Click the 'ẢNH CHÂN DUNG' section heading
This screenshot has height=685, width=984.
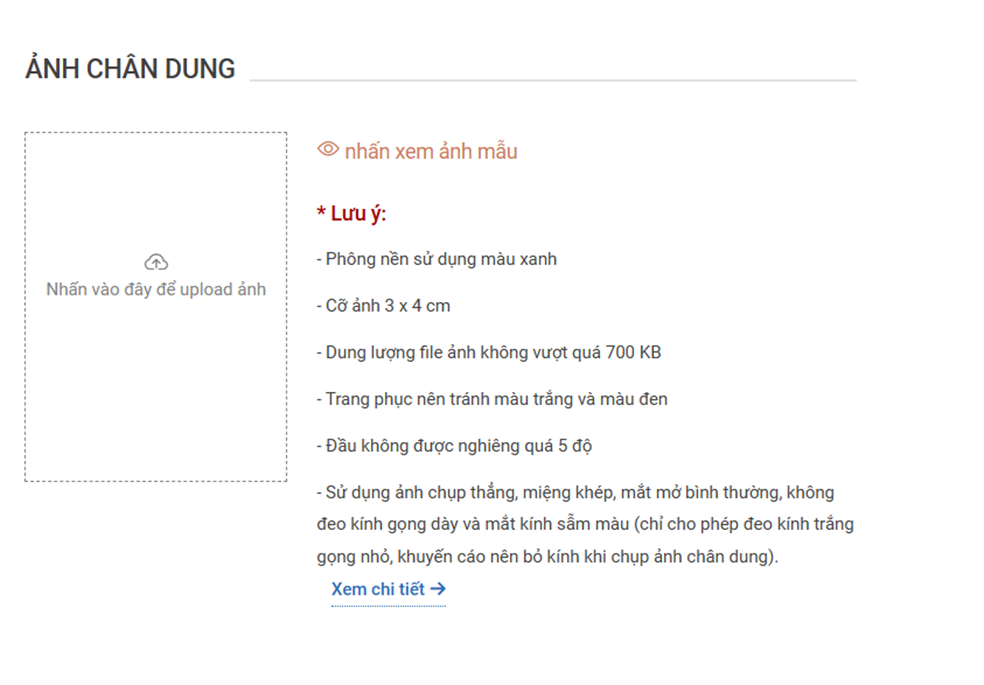(x=130, y=69)
